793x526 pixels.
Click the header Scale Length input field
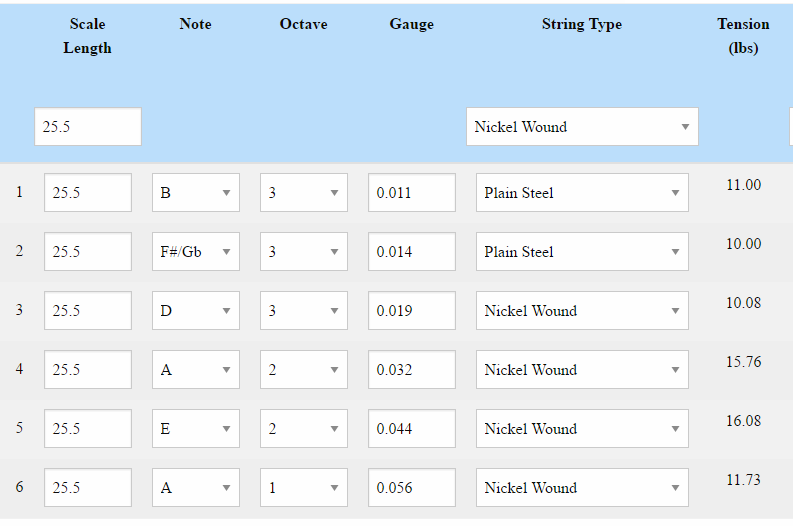pos(88,127)
